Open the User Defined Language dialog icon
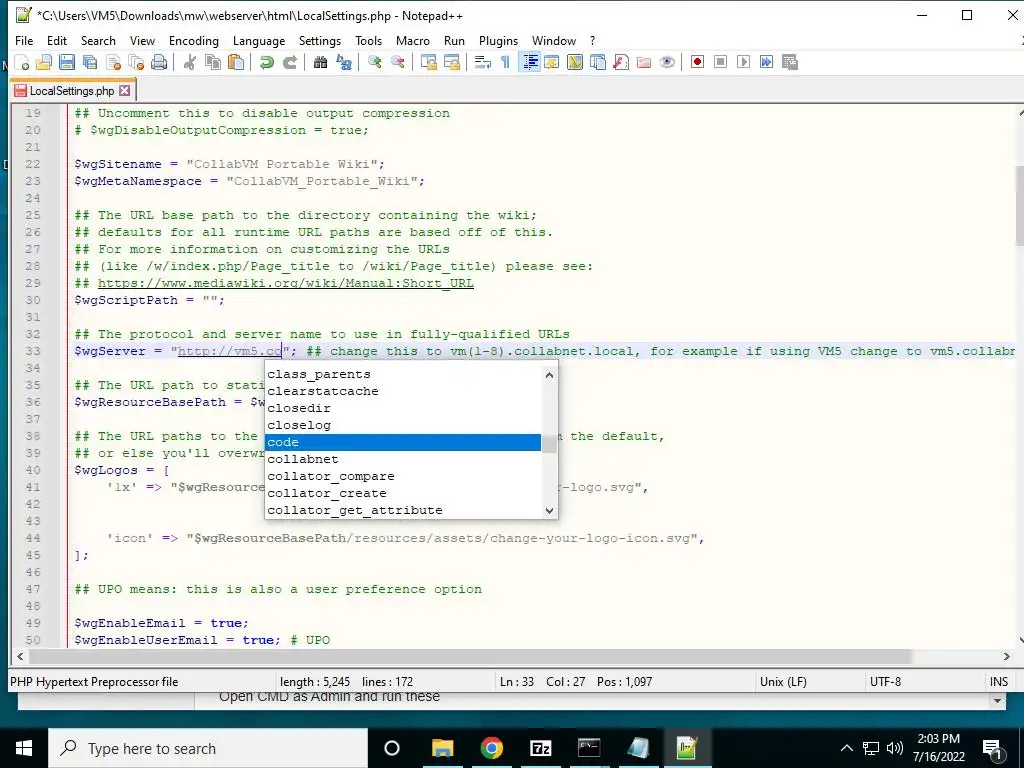1024x768 pixels. click(552, 62)
